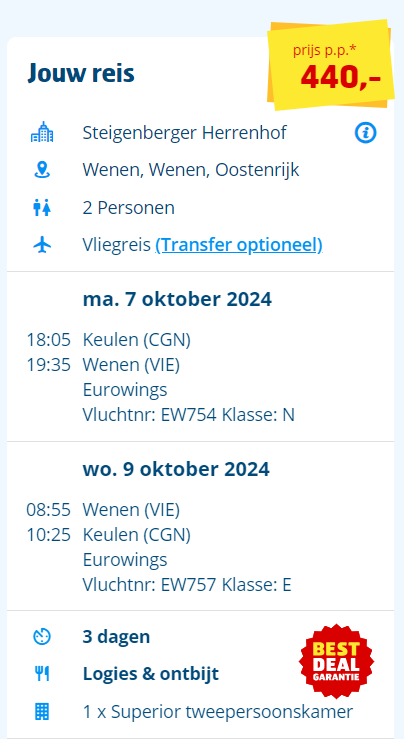Click the Superior tweepersoonskamer room text

[218, 712]
